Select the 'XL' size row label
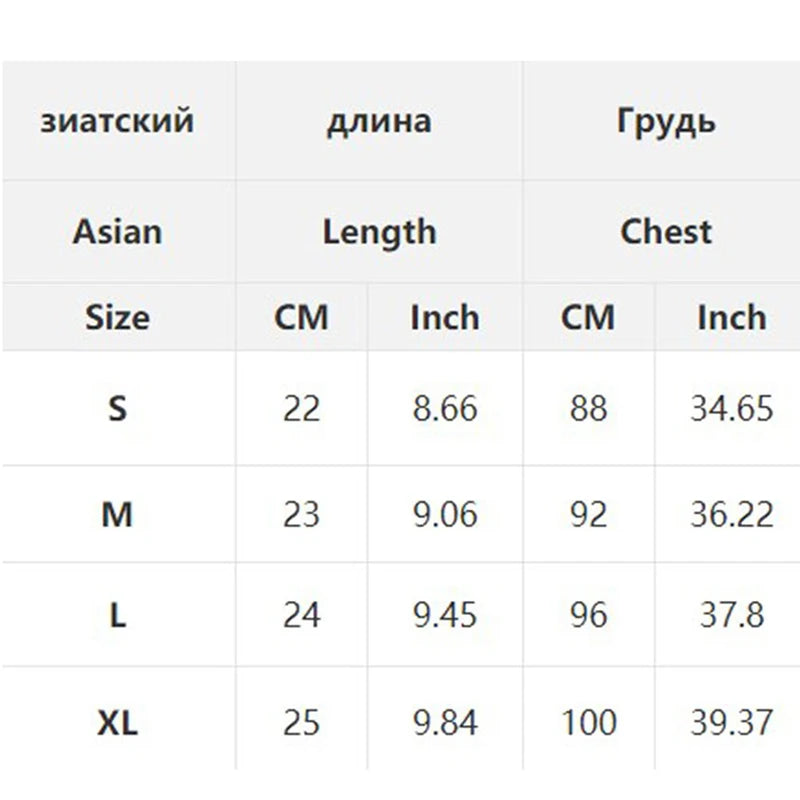800x800 pixels. pos(117,720)
